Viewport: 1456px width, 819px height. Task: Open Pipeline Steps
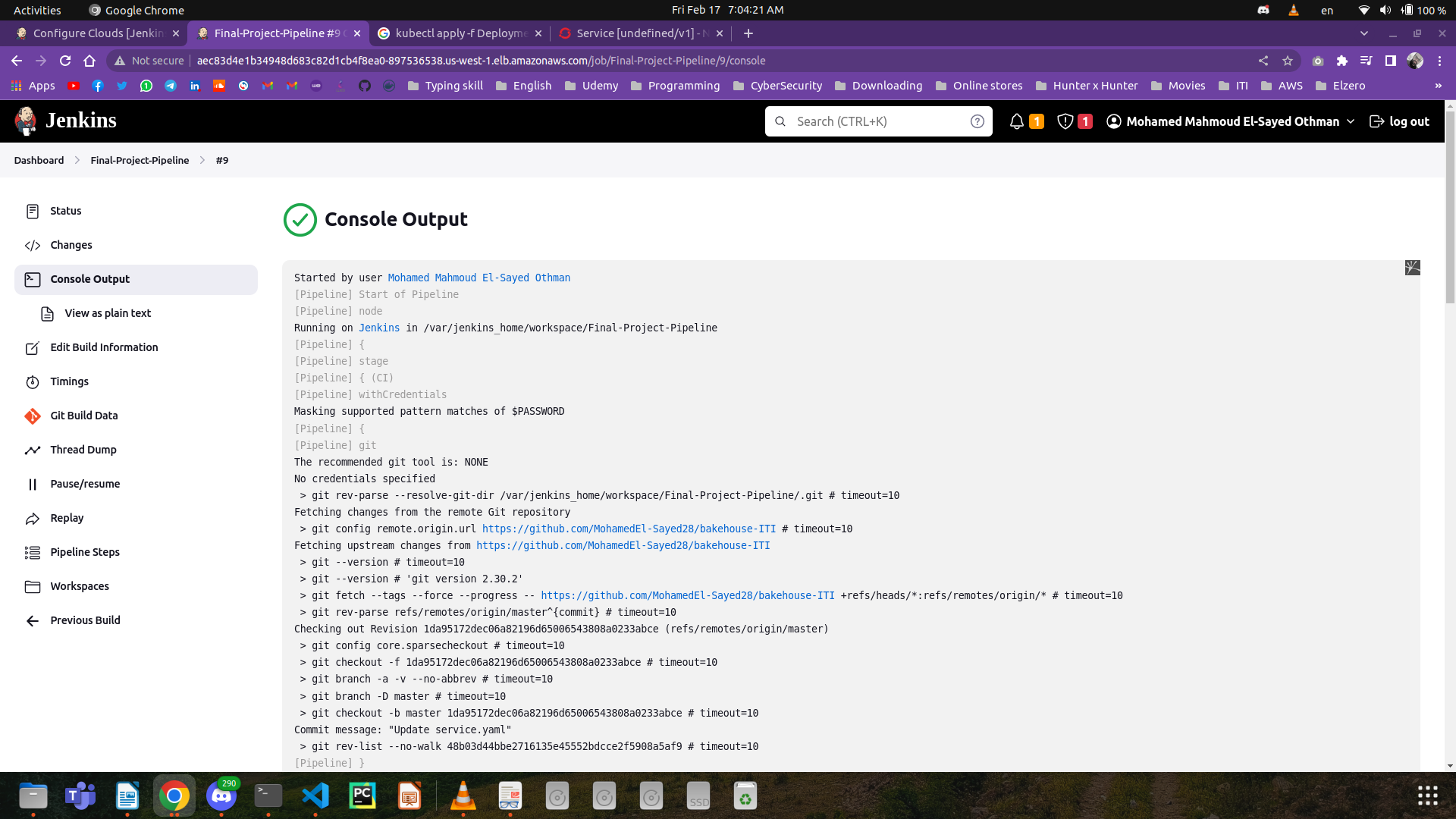tap(84, 552)
